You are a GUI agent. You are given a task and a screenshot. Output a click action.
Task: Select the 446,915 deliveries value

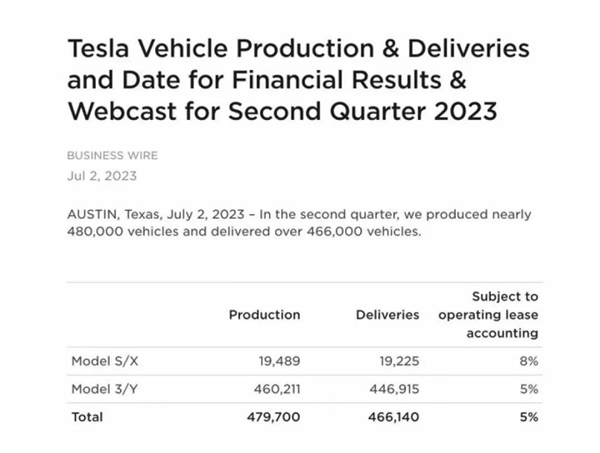(x=395, y=389)
